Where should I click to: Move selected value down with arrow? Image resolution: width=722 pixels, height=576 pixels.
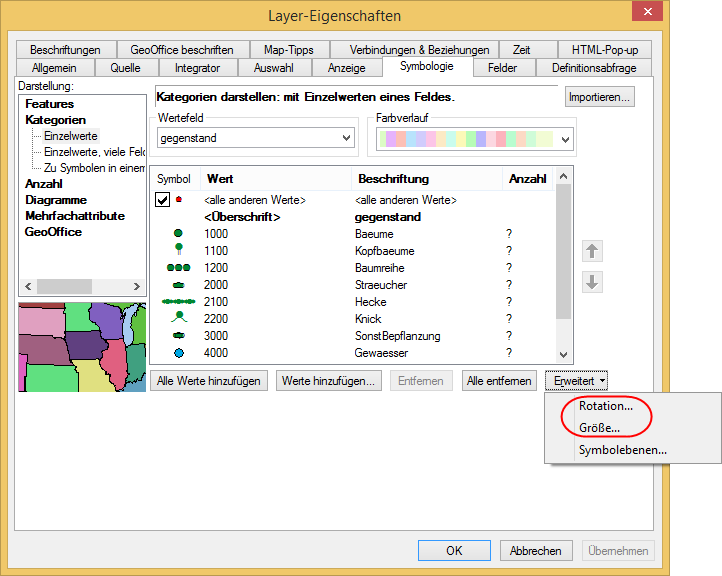(592, 282)
